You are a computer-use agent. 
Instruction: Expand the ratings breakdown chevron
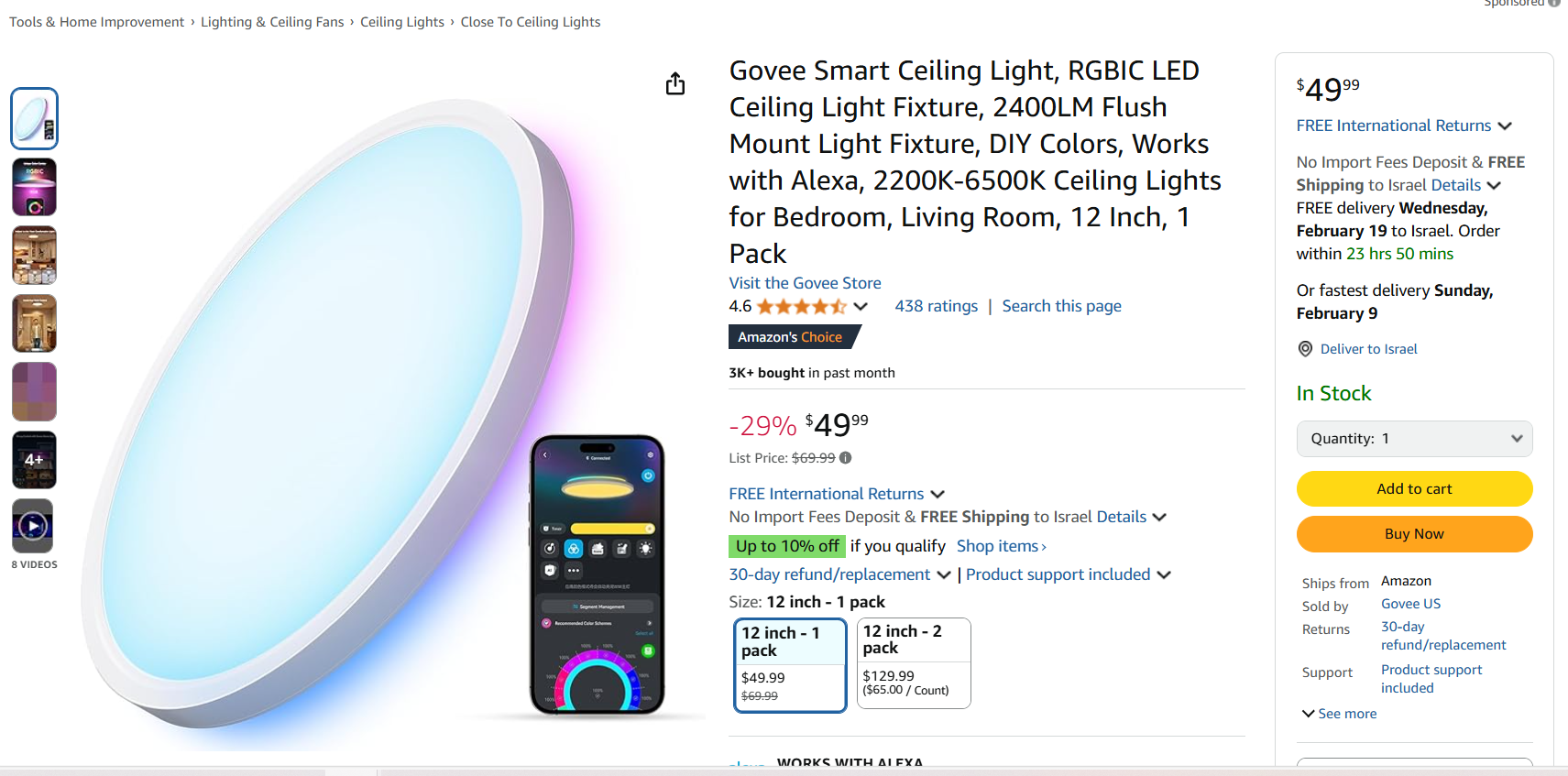[x=861, y=307]
